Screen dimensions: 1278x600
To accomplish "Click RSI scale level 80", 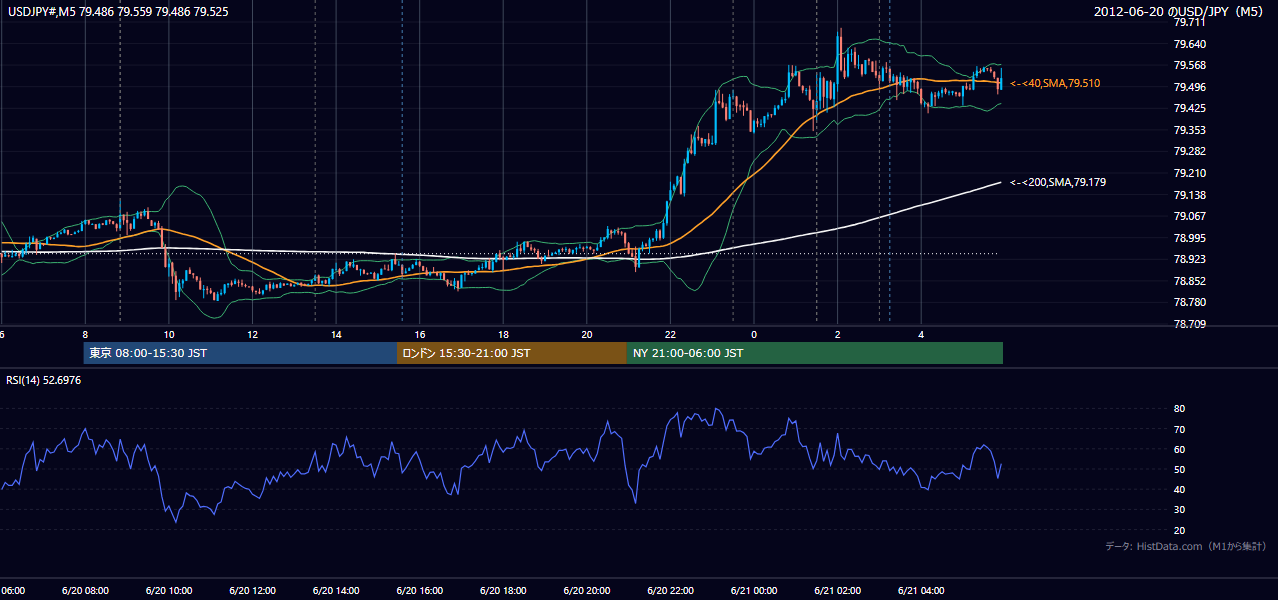I will tap(1179, 409).
